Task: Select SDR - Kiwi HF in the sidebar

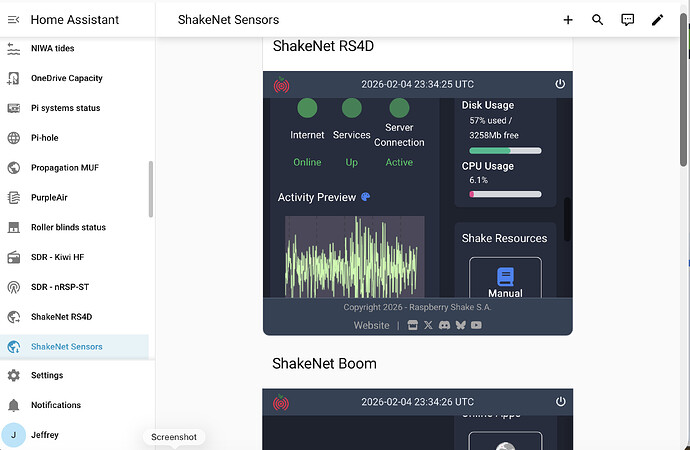Action: [x=57, y=257]
